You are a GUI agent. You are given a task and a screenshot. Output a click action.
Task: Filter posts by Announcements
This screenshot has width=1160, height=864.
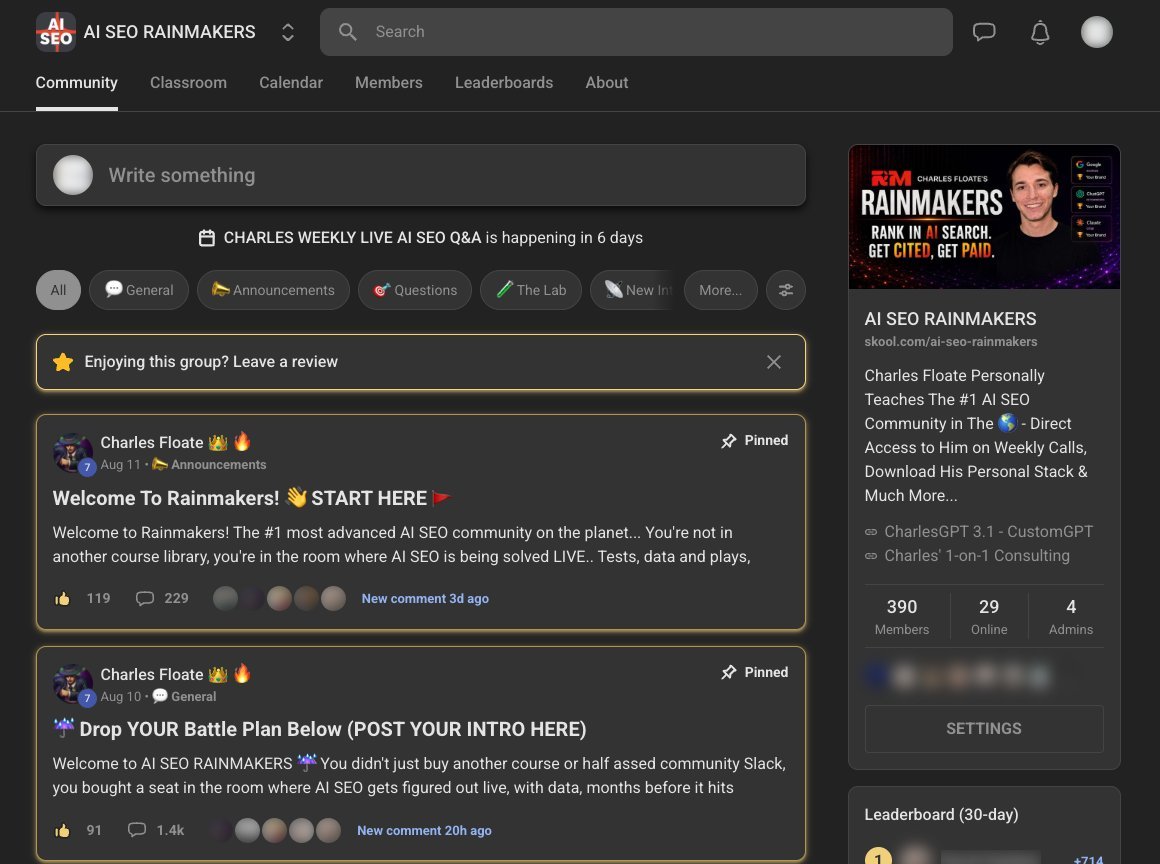[x=273, y=290]
